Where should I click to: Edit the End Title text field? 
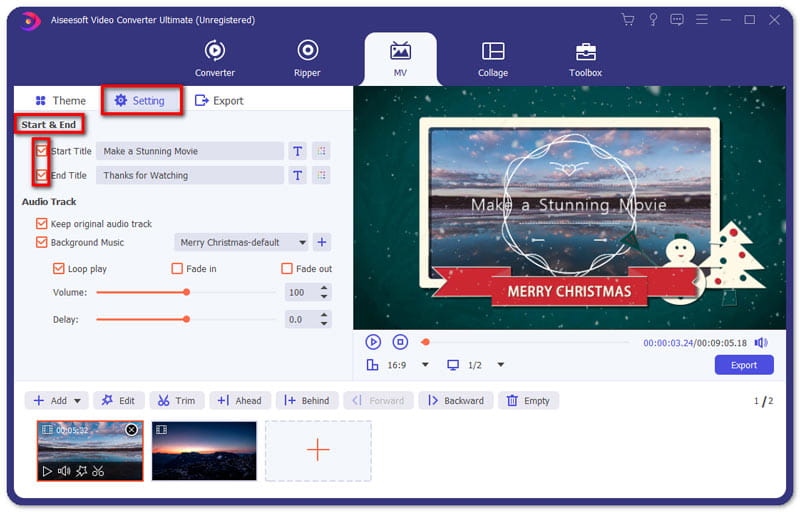(190, 175)
